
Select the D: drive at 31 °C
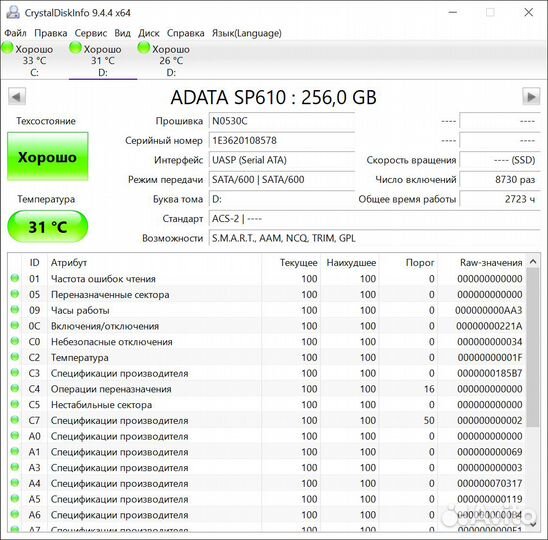point(103,60)
